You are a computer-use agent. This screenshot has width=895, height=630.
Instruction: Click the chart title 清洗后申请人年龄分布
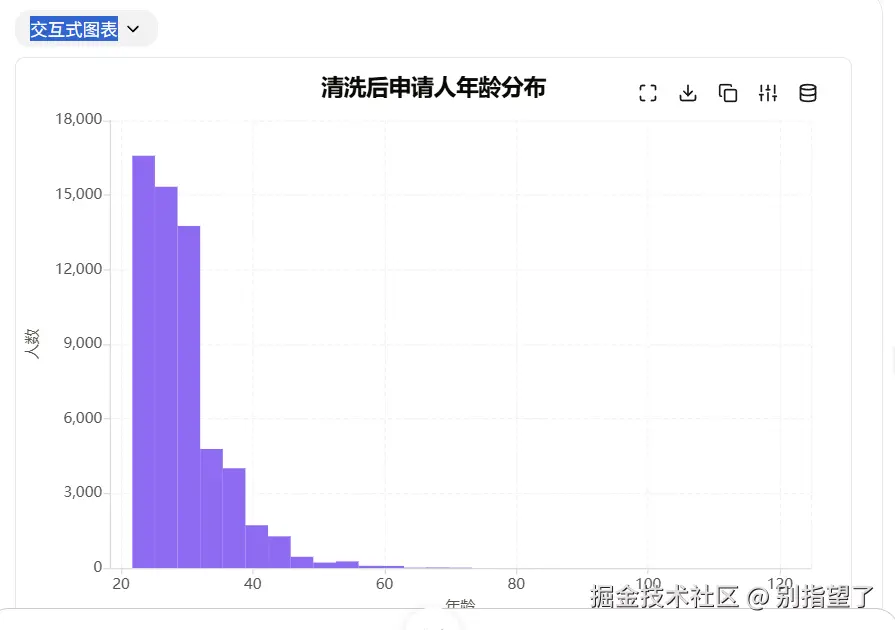pos(433,88)
